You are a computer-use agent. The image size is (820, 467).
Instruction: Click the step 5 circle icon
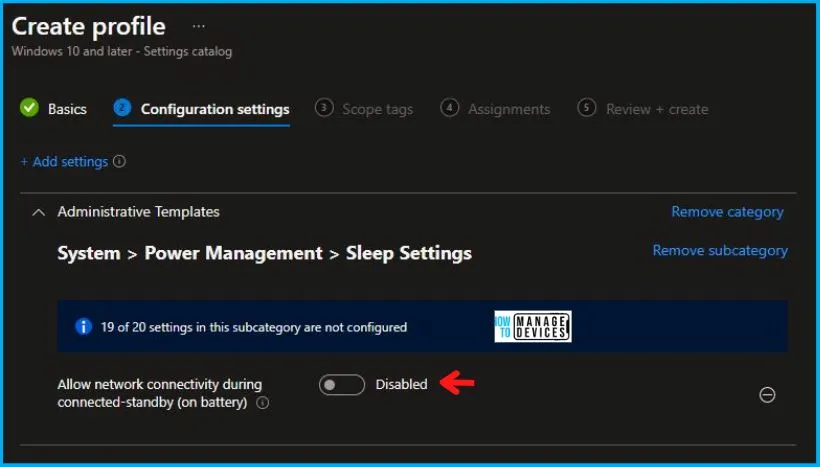[x=587, y=108]
